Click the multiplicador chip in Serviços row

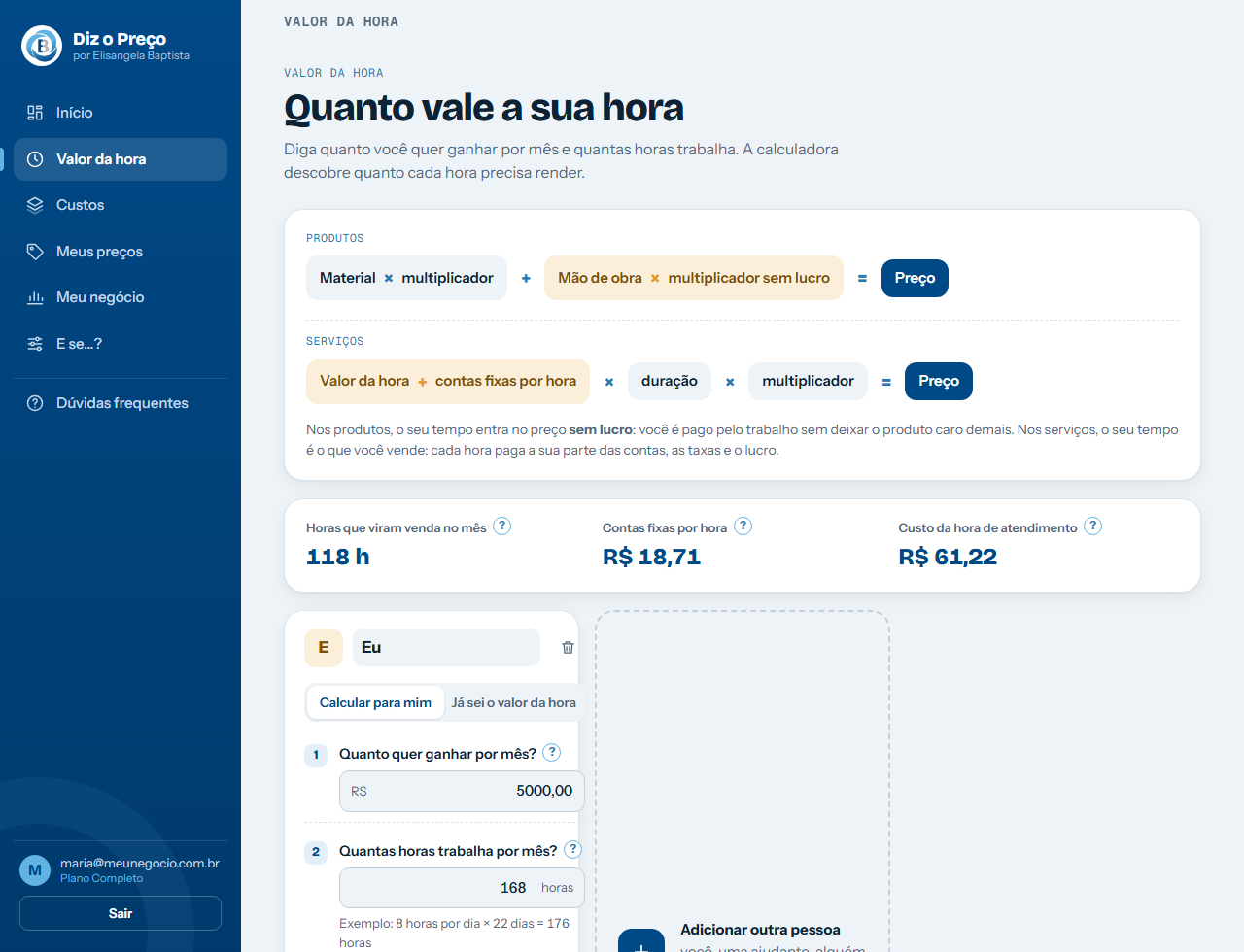[808, 381]
